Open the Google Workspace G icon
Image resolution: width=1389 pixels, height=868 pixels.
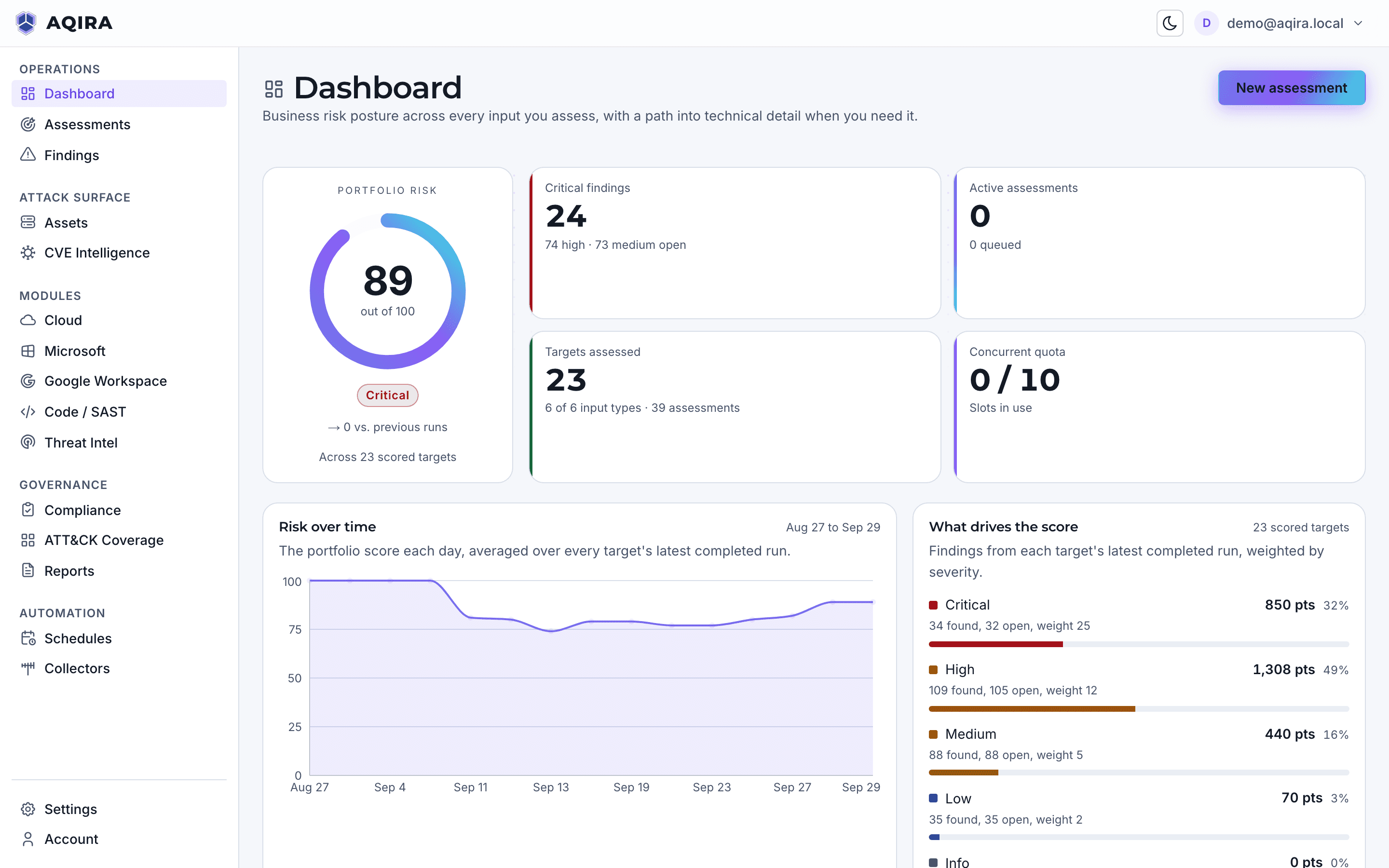point(28,381)
